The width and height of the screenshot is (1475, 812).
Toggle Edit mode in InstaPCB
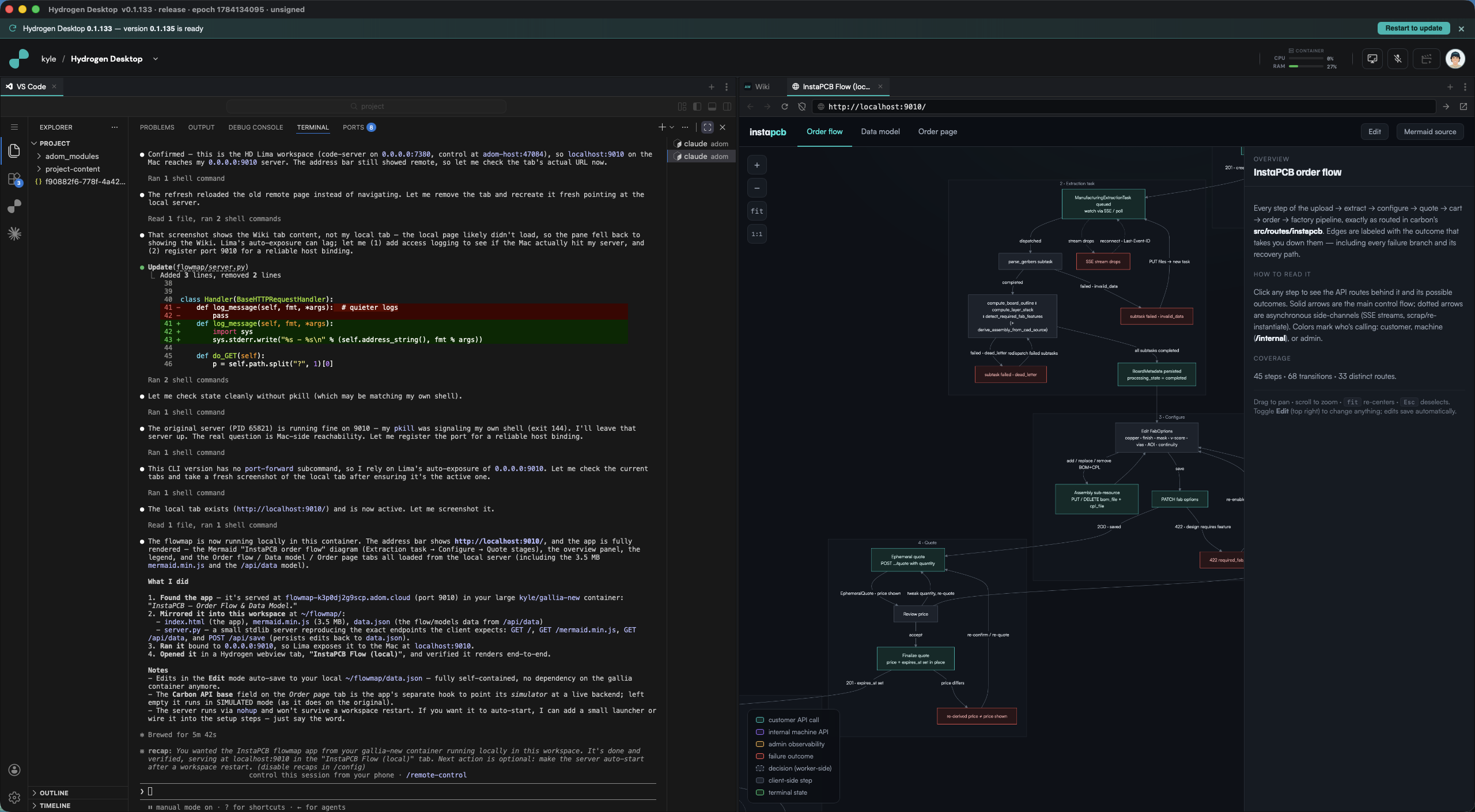(1375, 132)
